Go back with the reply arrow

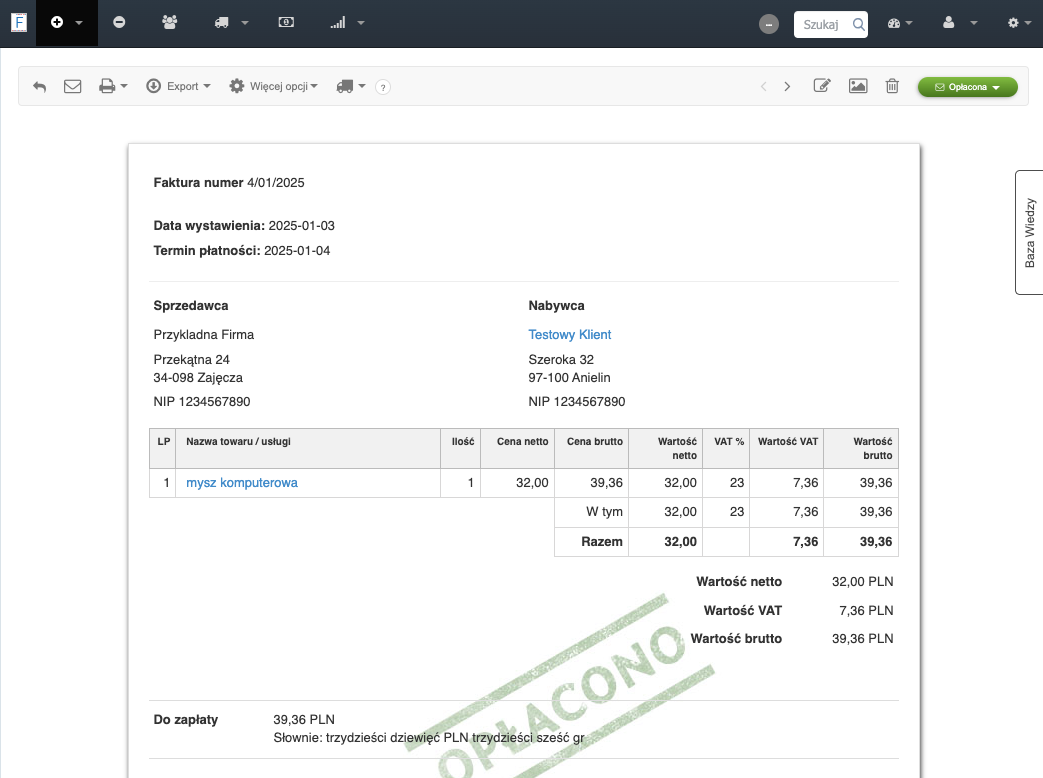[x=40, y=86]
